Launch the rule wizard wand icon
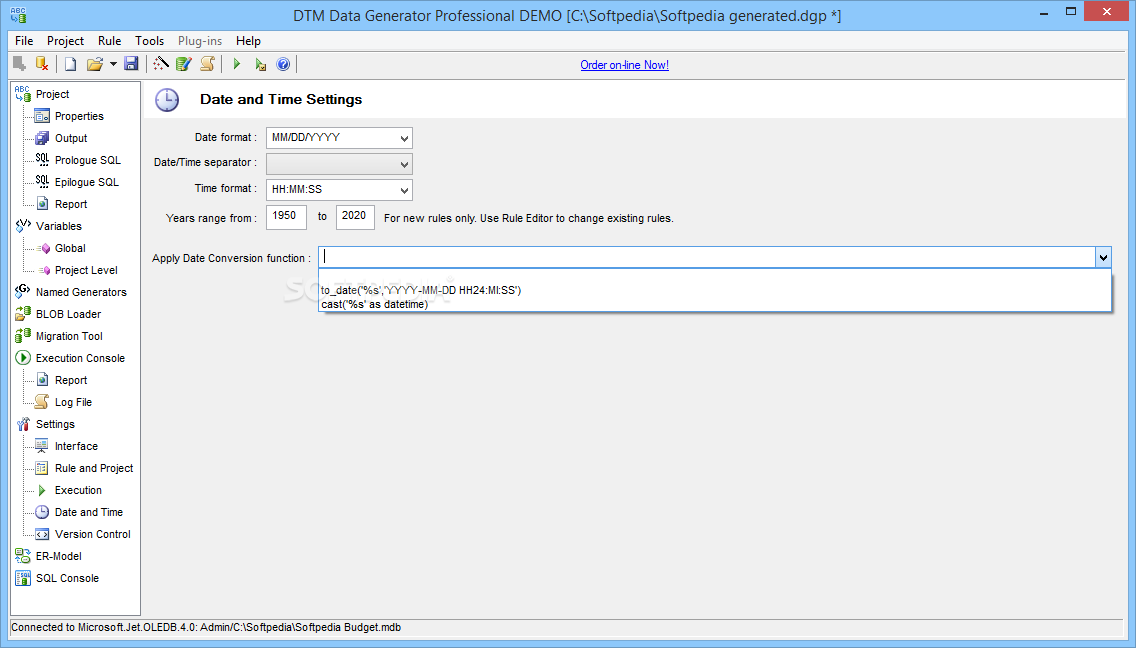 pyautogui.click(x=161, y=64)
